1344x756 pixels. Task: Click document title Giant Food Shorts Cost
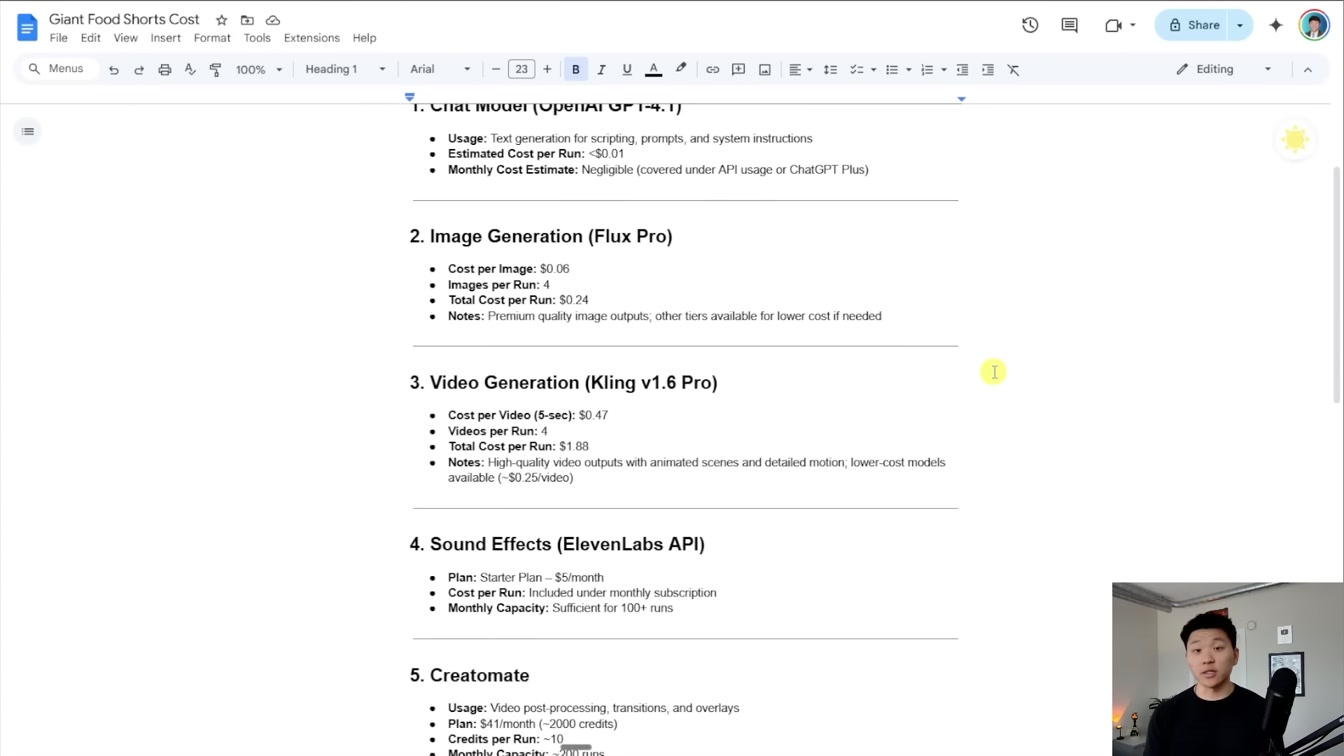(x=124, y=19)
